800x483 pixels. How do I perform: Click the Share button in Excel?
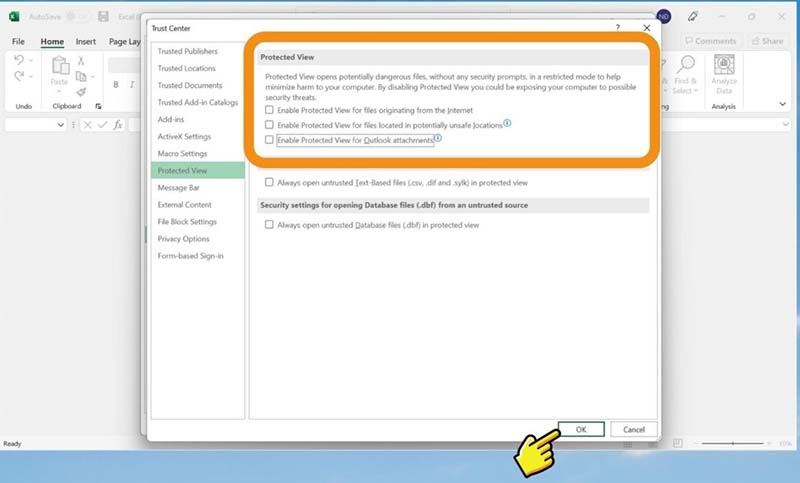click(768, 41)
